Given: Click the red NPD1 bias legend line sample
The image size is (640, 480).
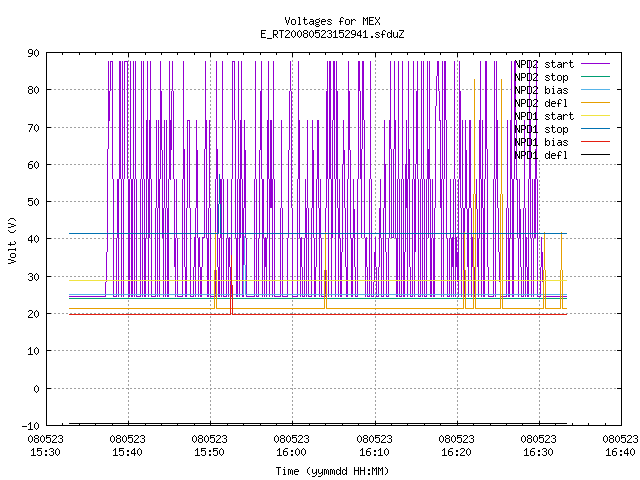Looking at the screenshot, I should click(x=595, y=142).
